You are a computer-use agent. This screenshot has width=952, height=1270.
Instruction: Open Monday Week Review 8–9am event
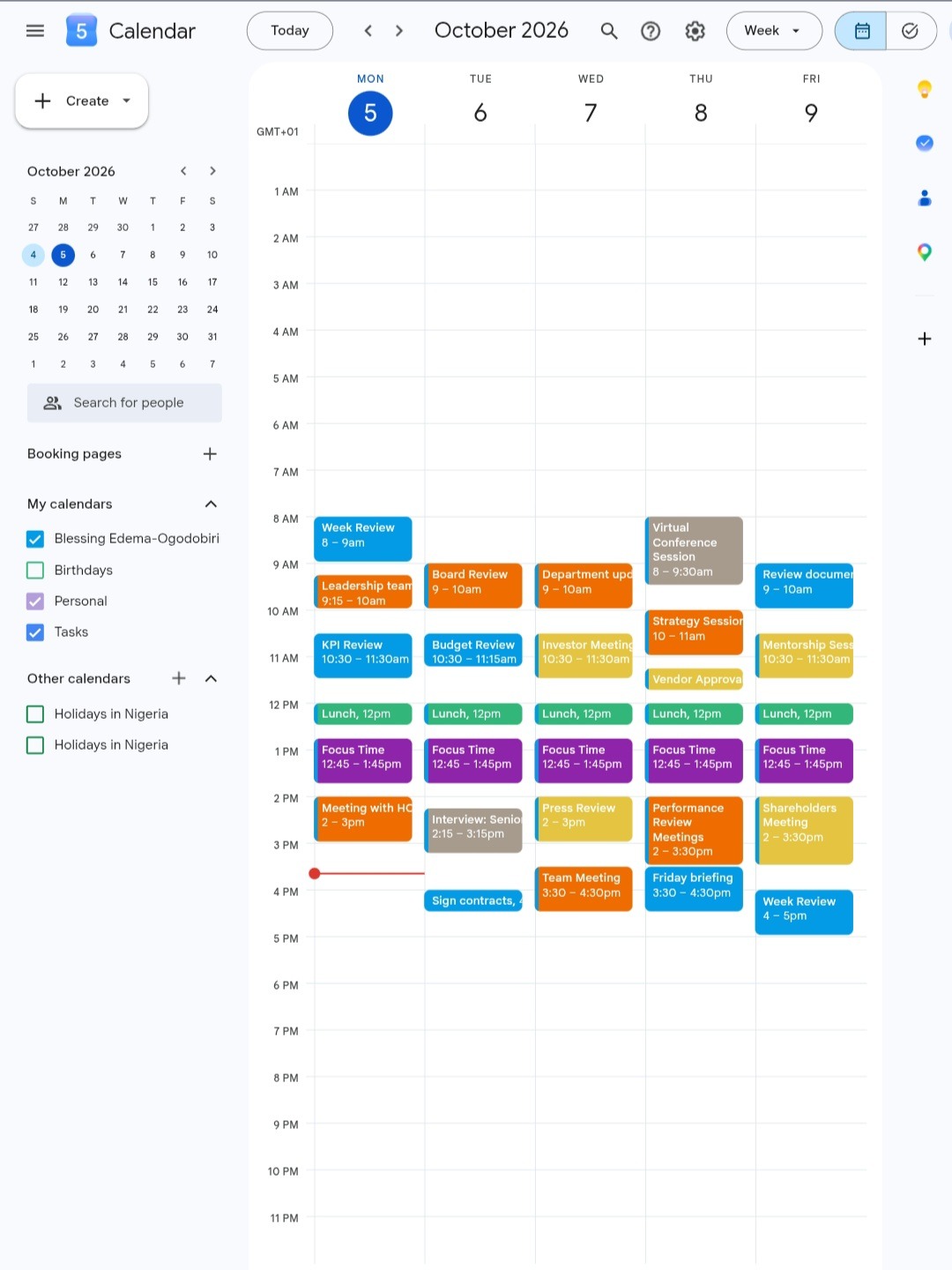363,539
